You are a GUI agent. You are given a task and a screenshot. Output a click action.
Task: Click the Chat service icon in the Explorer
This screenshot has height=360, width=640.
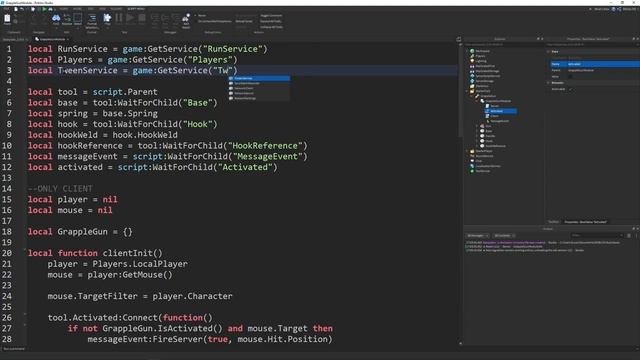click(472, 161)
